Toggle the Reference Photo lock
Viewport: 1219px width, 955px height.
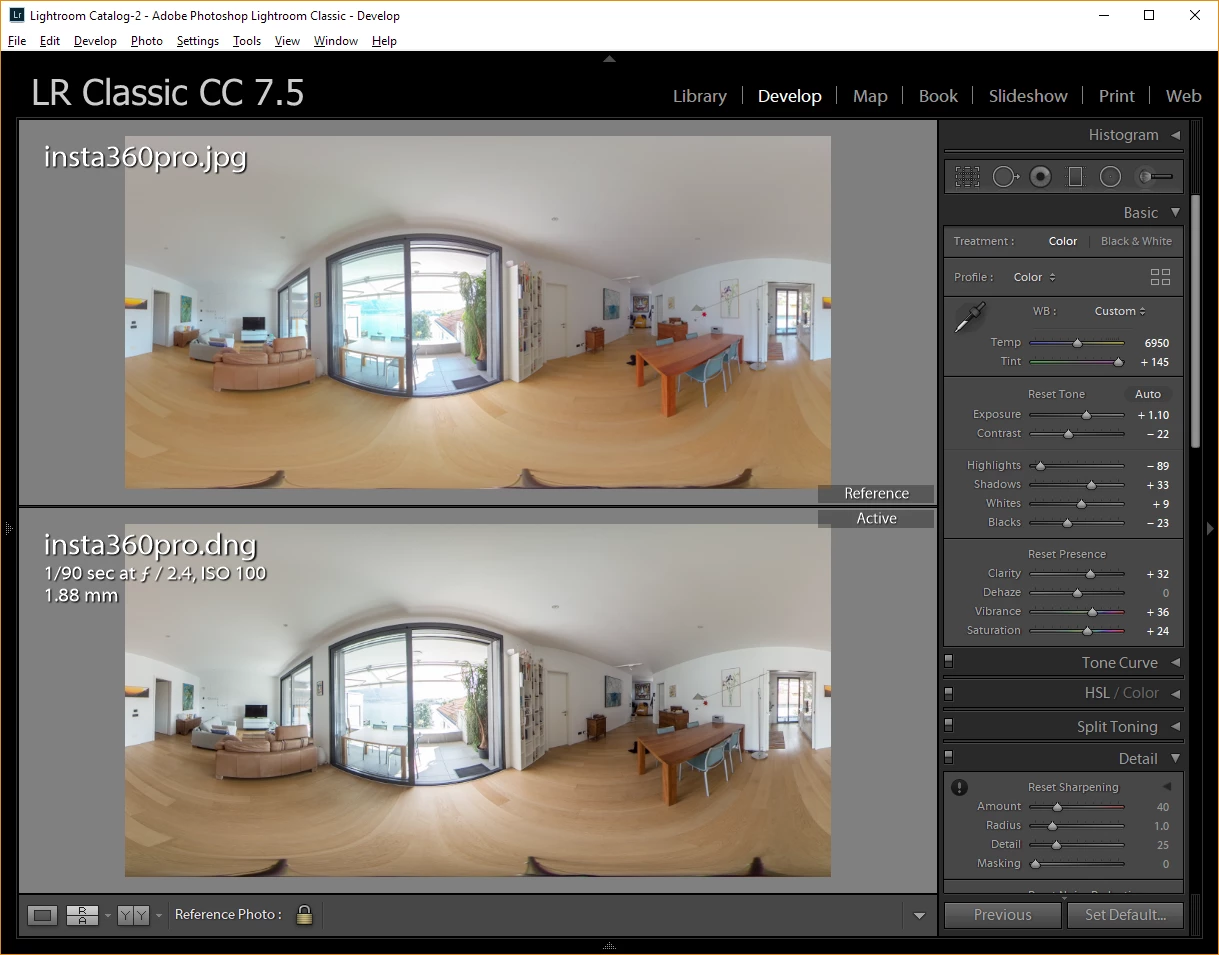(305, 914)
